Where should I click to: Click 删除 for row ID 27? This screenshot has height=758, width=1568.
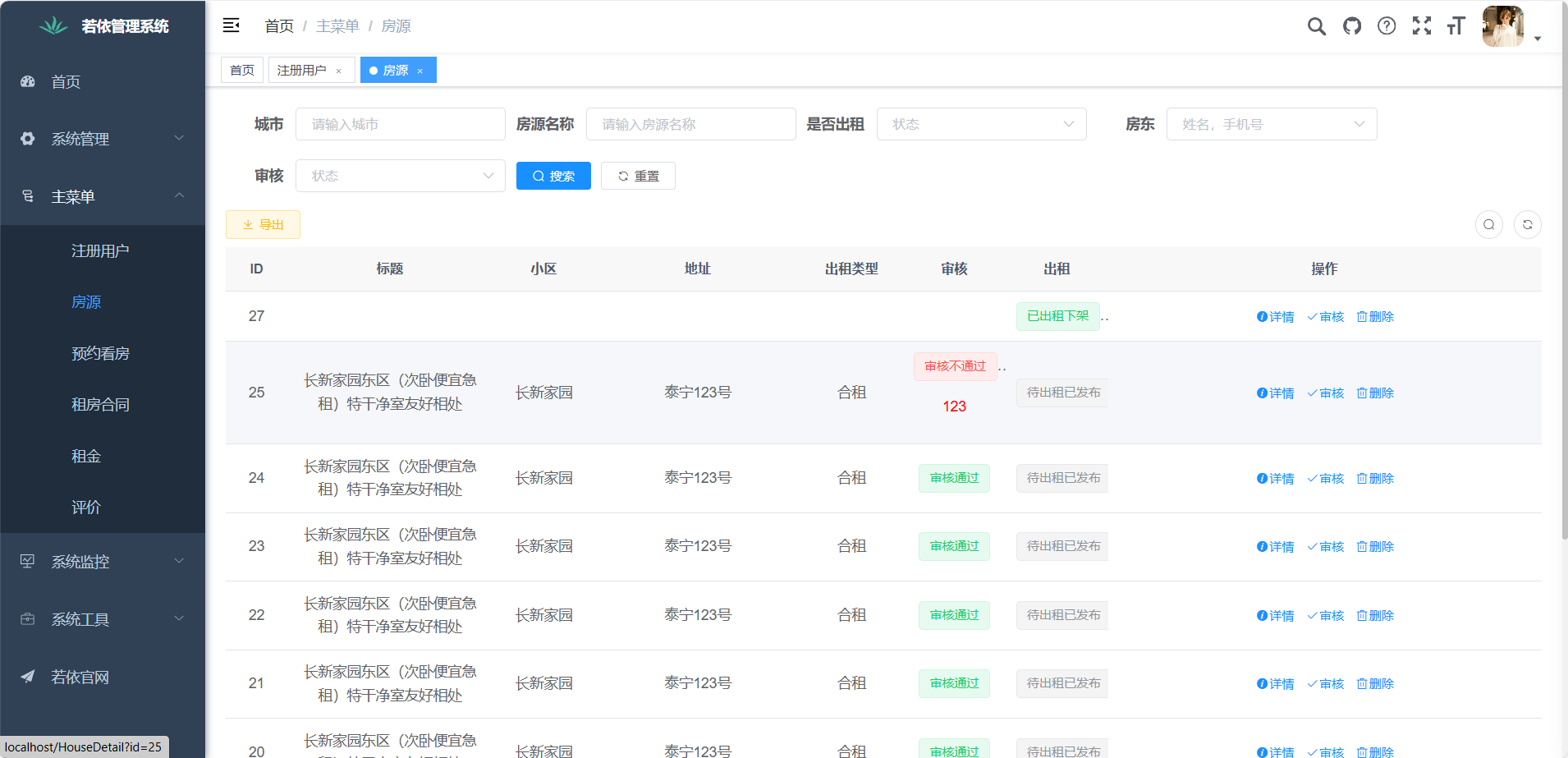click(1375, 316)
